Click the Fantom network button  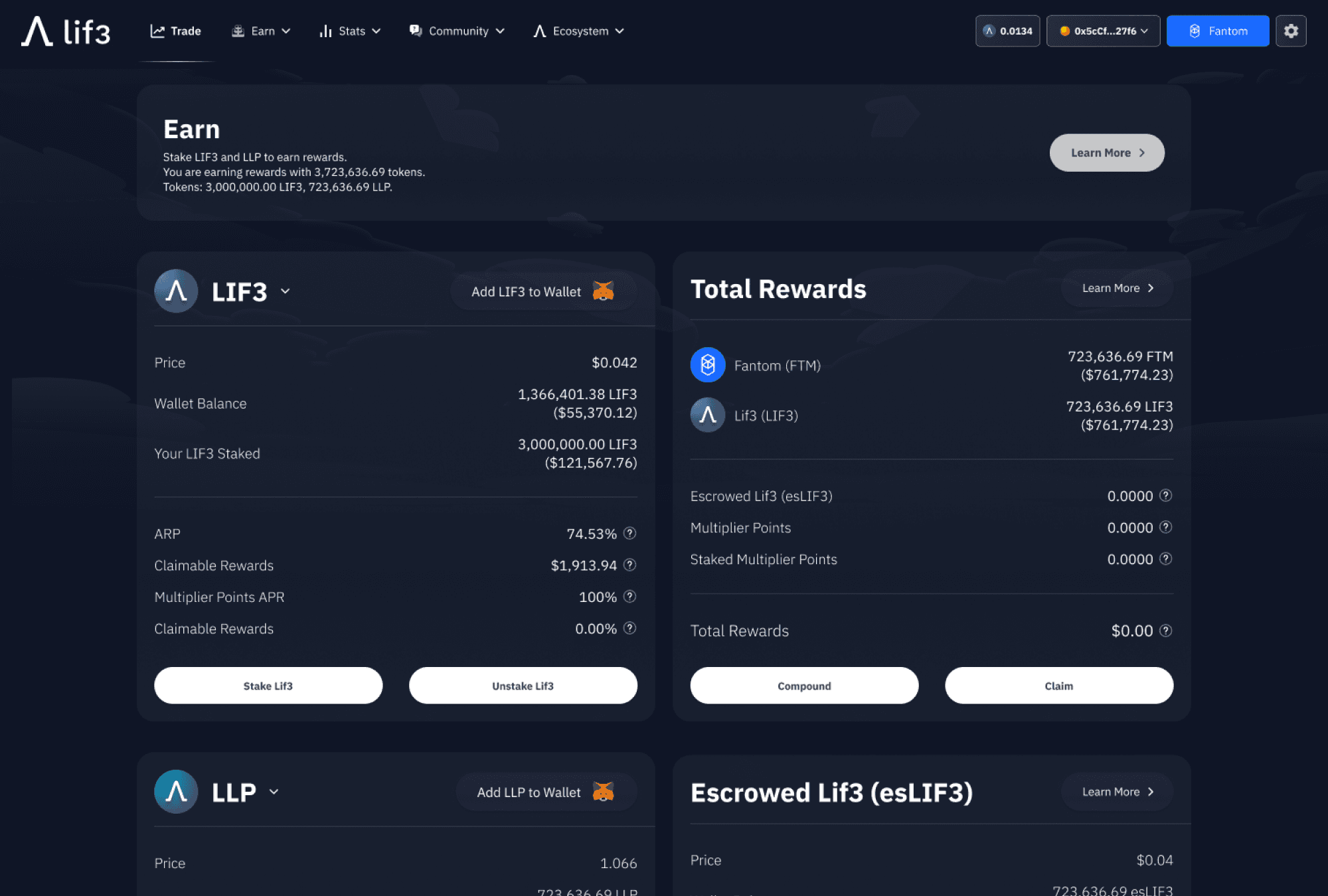click(x=1218, y=31)
